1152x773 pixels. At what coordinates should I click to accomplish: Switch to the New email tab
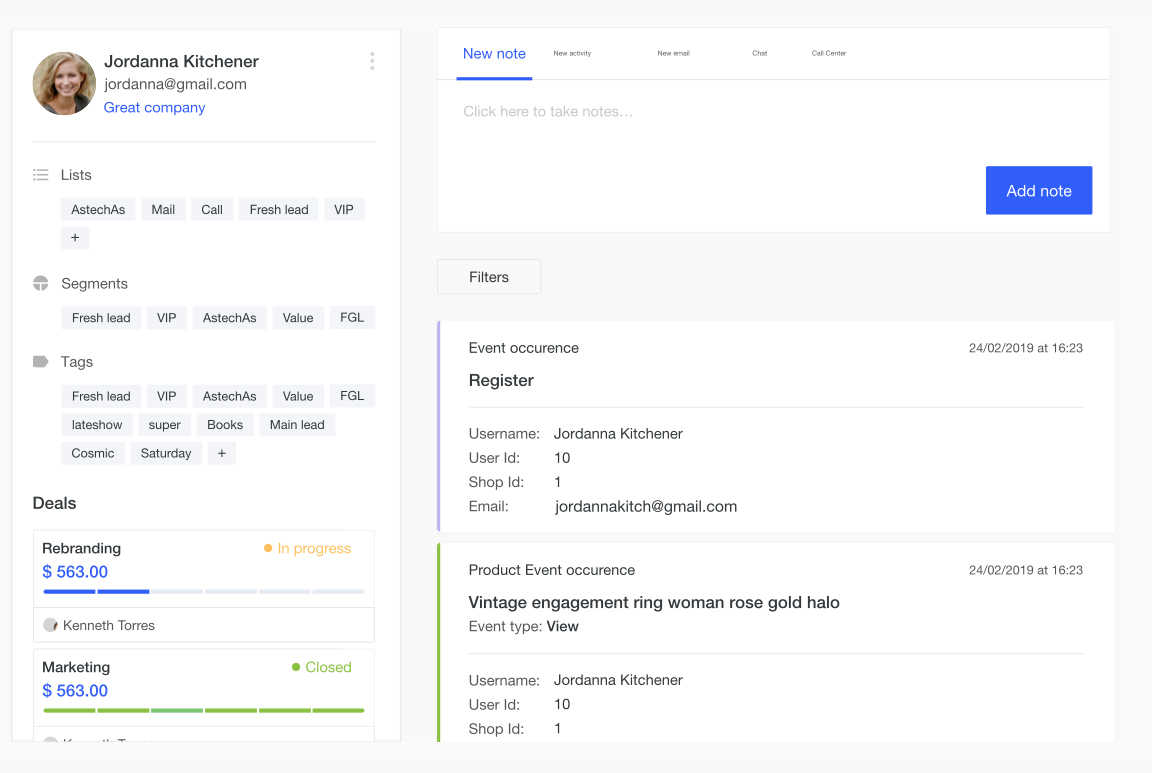pos(673,53)
